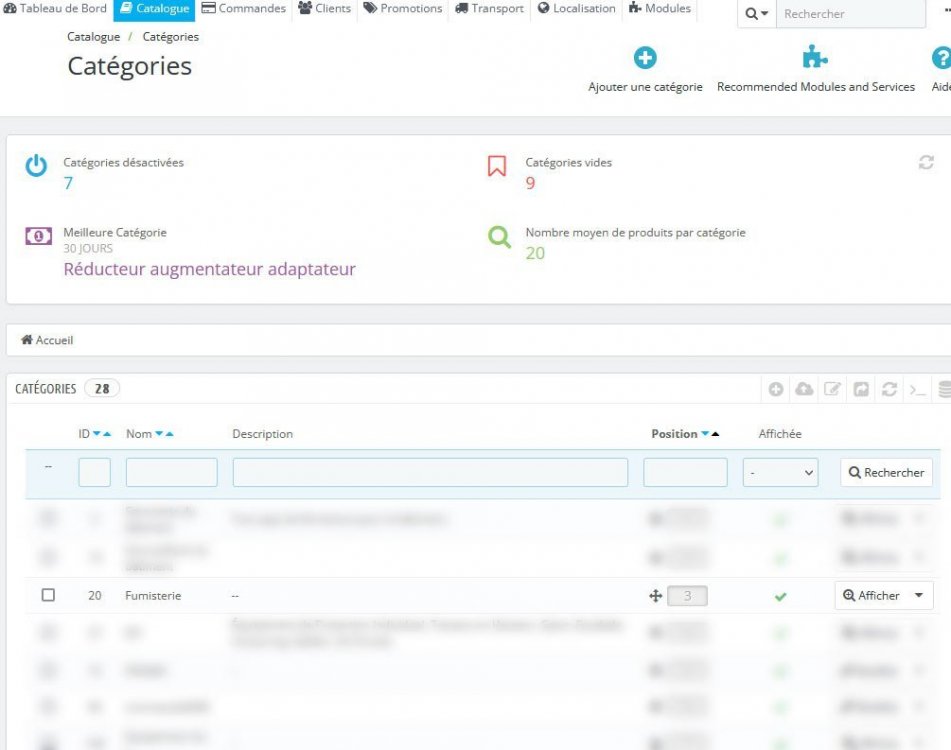Open Réducteur augmentateur adaptateur category link
Image resolution: width=951 pixels, height=750 pixels.
pyautogui.click(x=209, y=269)
